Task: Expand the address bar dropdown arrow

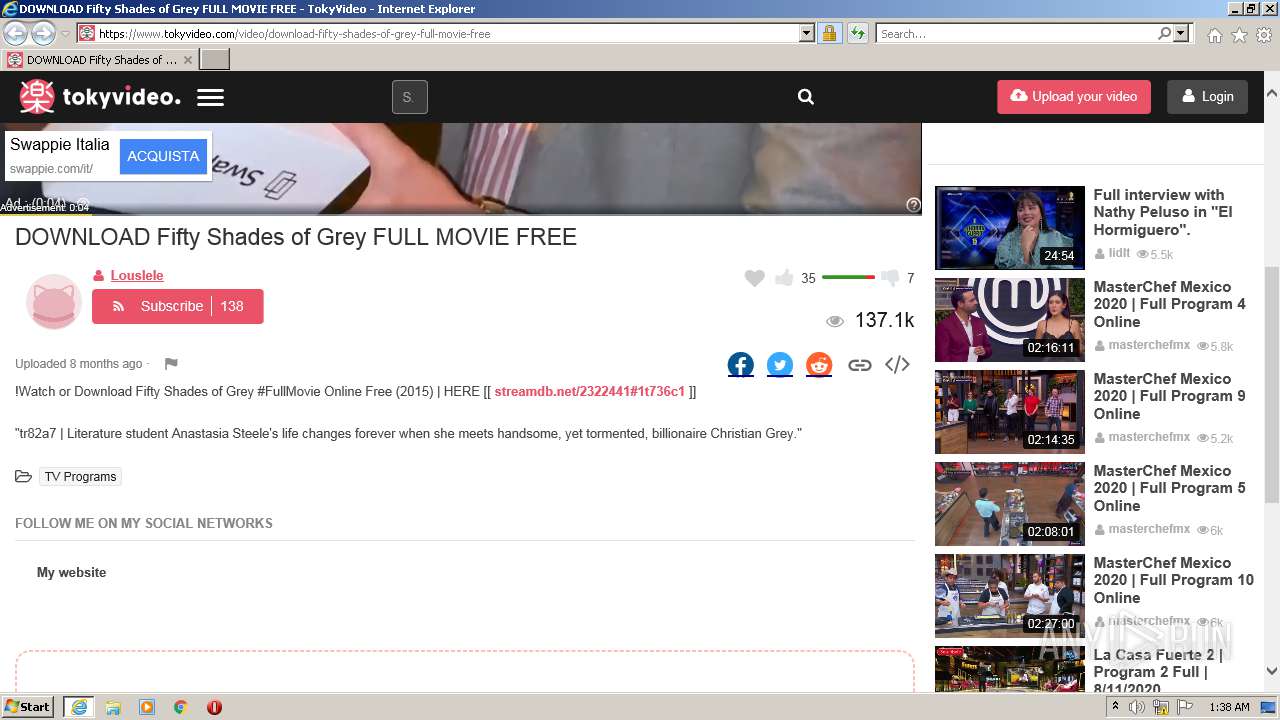Action: point(807,33)
